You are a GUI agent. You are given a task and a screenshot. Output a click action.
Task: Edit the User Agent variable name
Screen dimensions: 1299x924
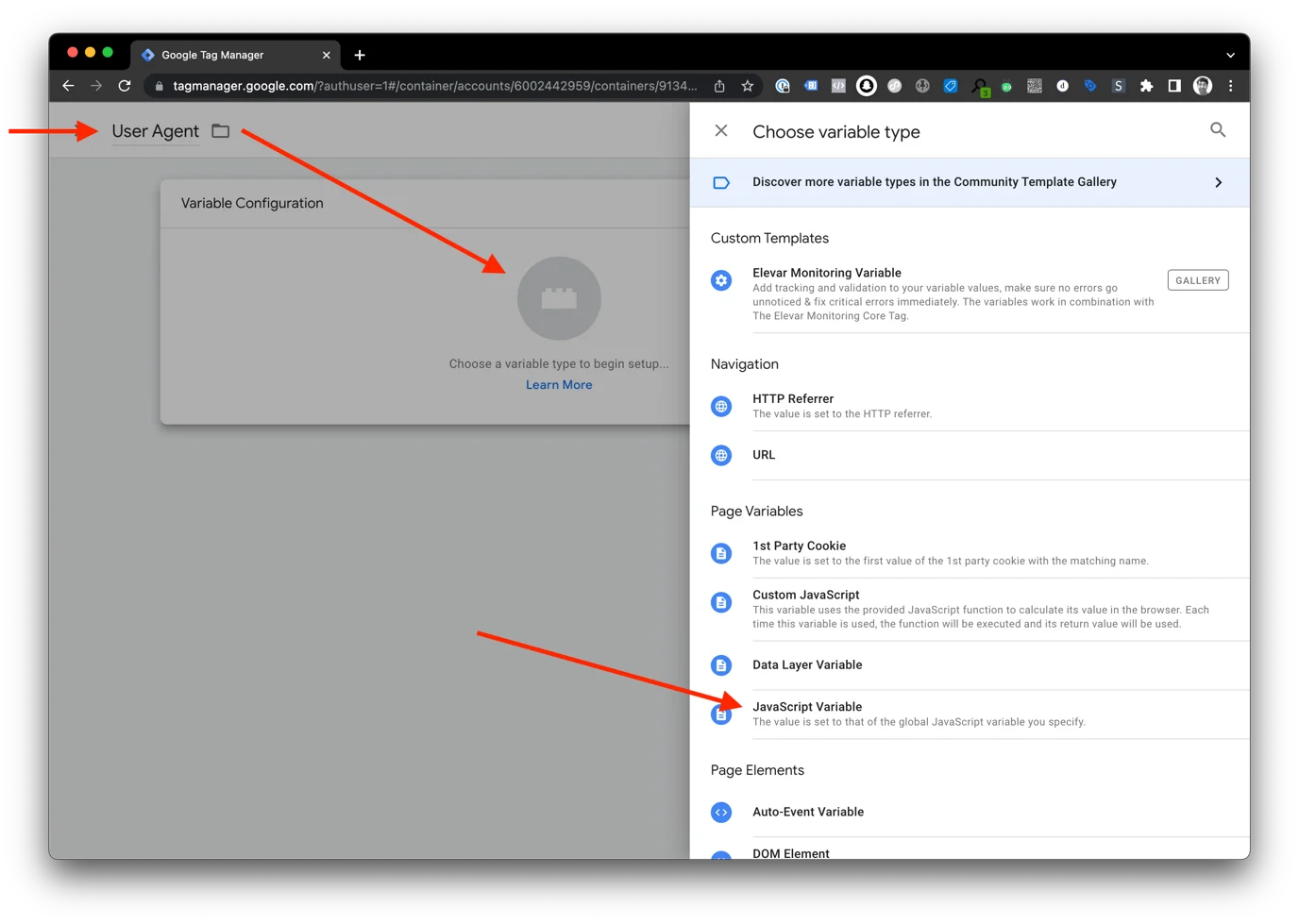tap(156, 131)
